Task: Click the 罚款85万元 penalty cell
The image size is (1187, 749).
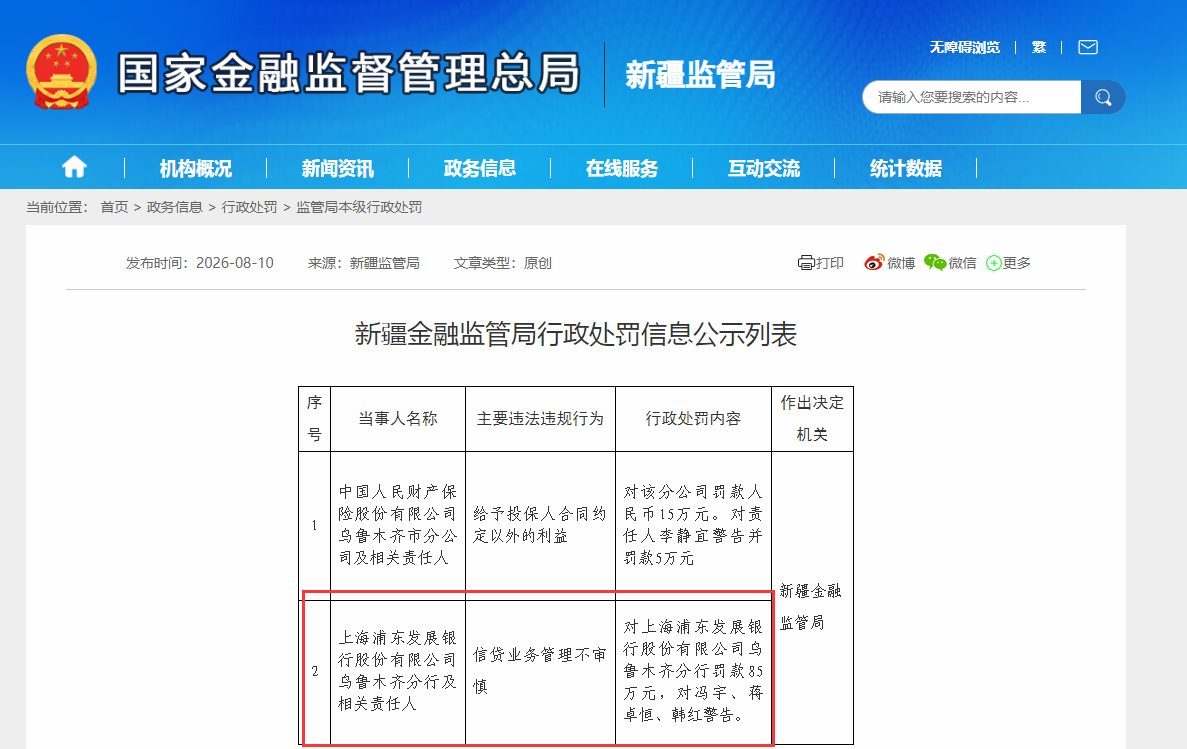Action: [x=693, y=671]
